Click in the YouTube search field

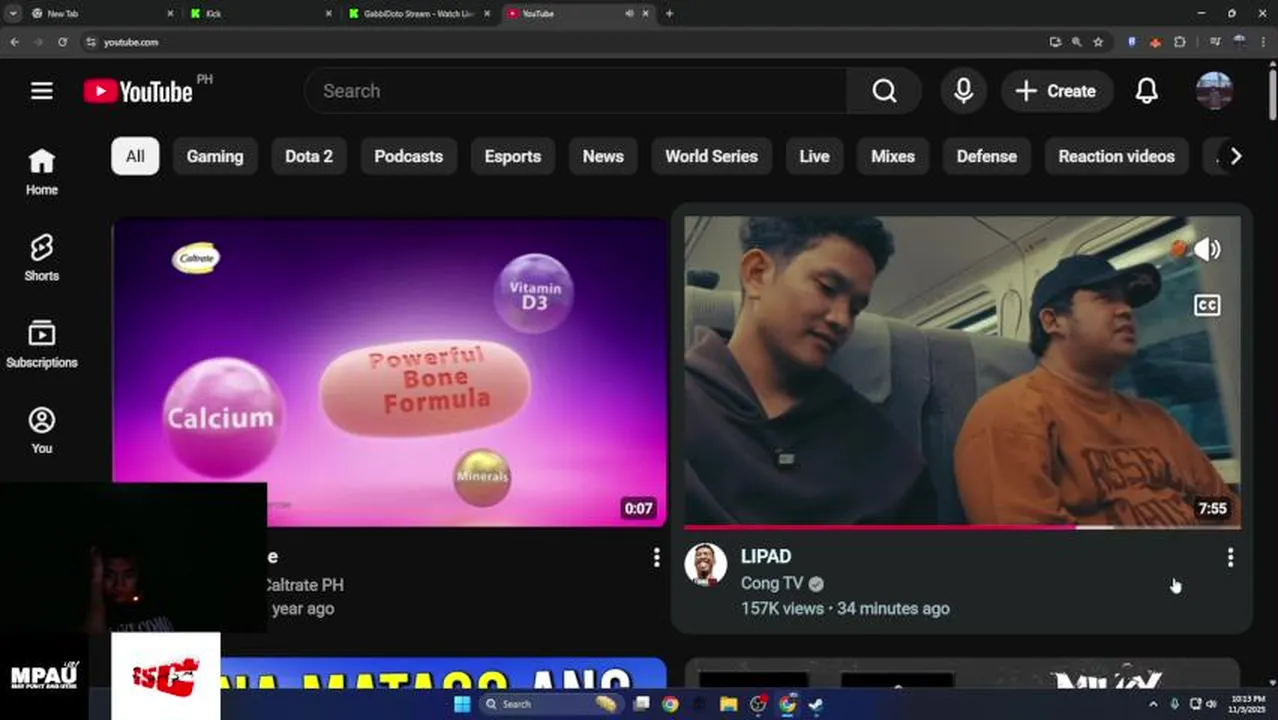(x=576, y=91)
